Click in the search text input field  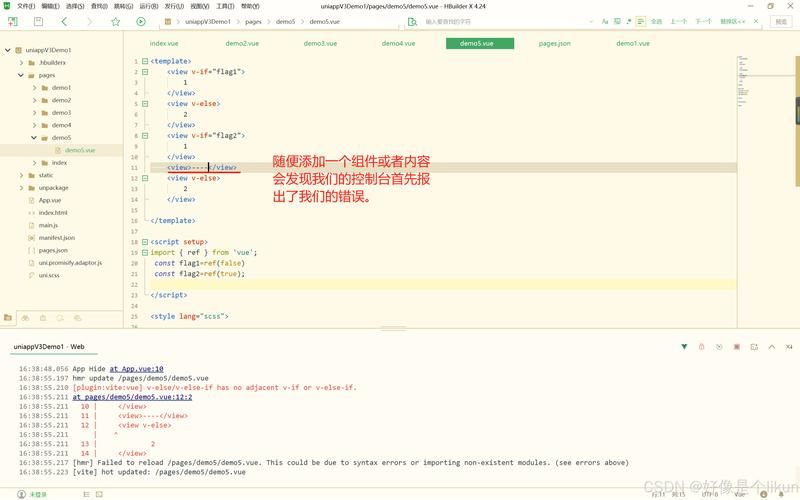(x=505, y=21)
